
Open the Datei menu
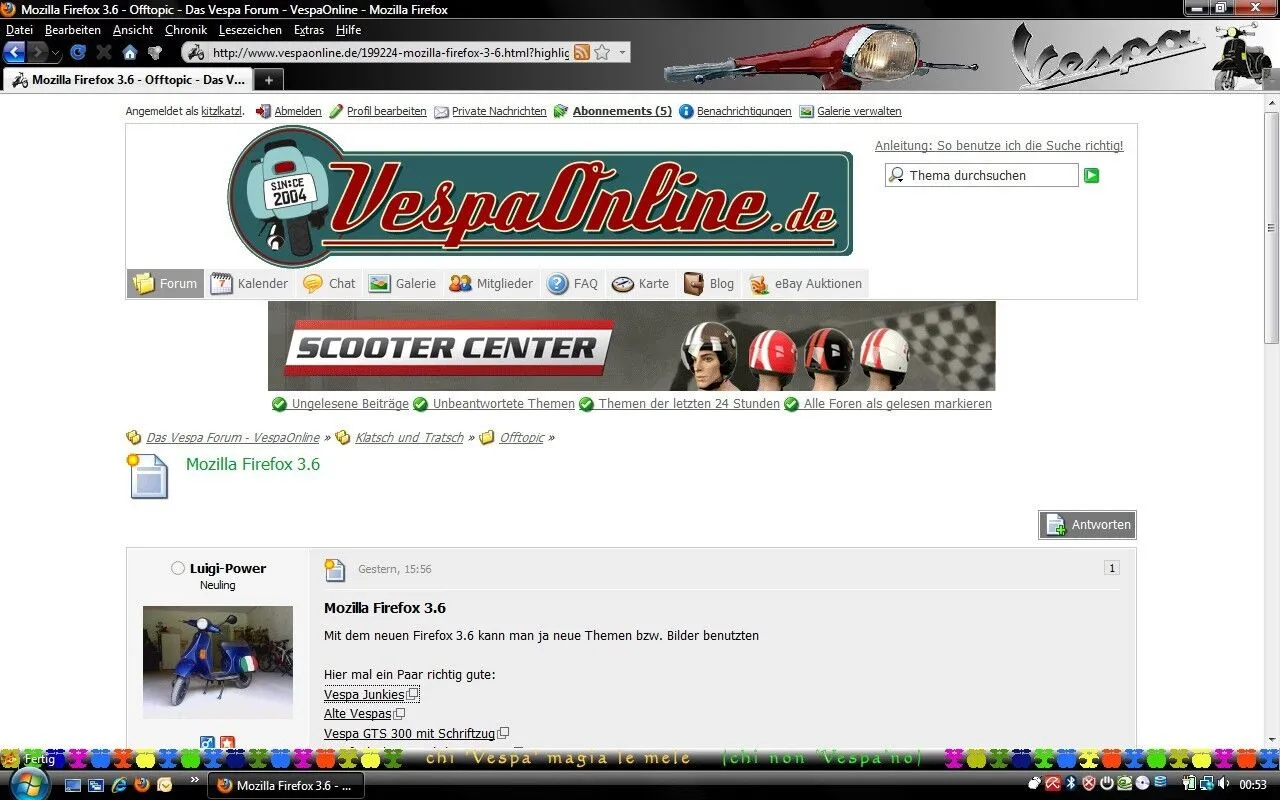point(19,30)
